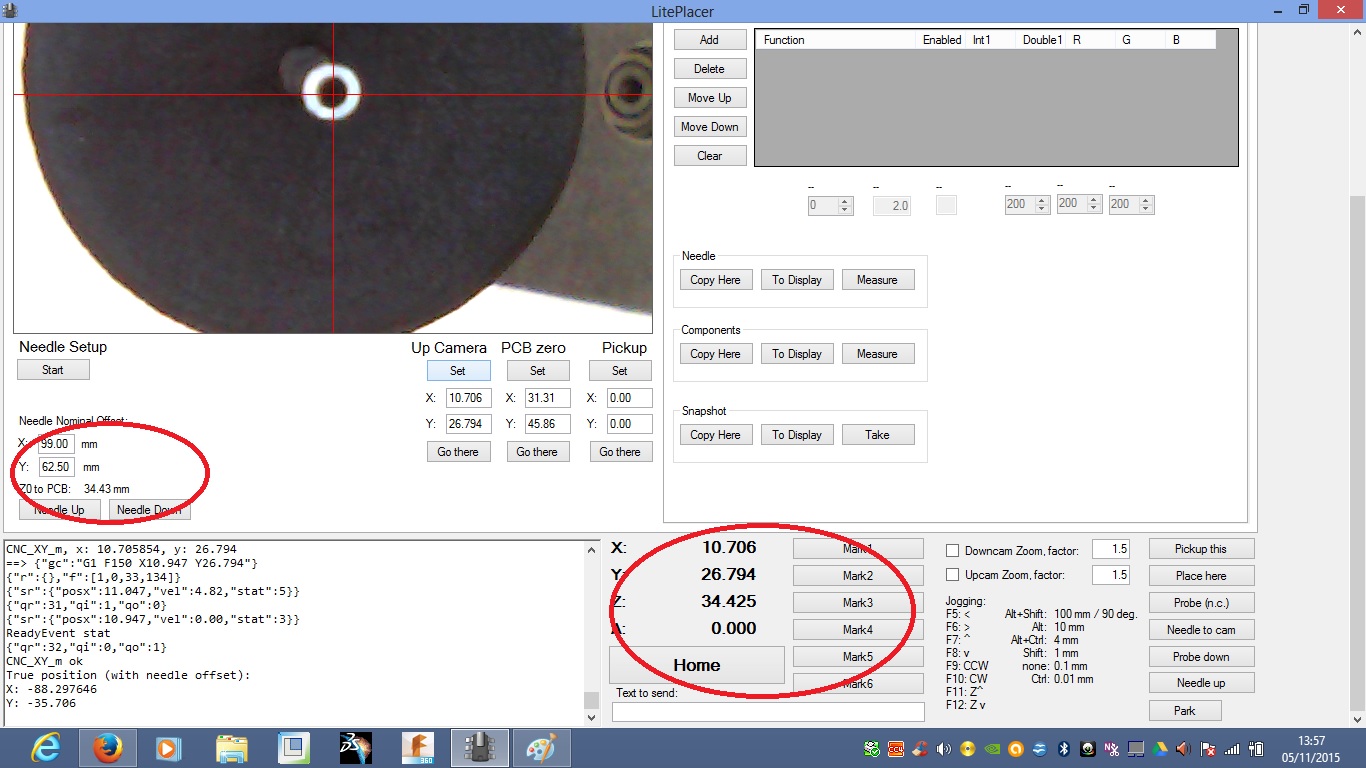The width and height of the screenshot is (1366, 768).
Task: Click the Mark2 button
Action: (858, 576)
